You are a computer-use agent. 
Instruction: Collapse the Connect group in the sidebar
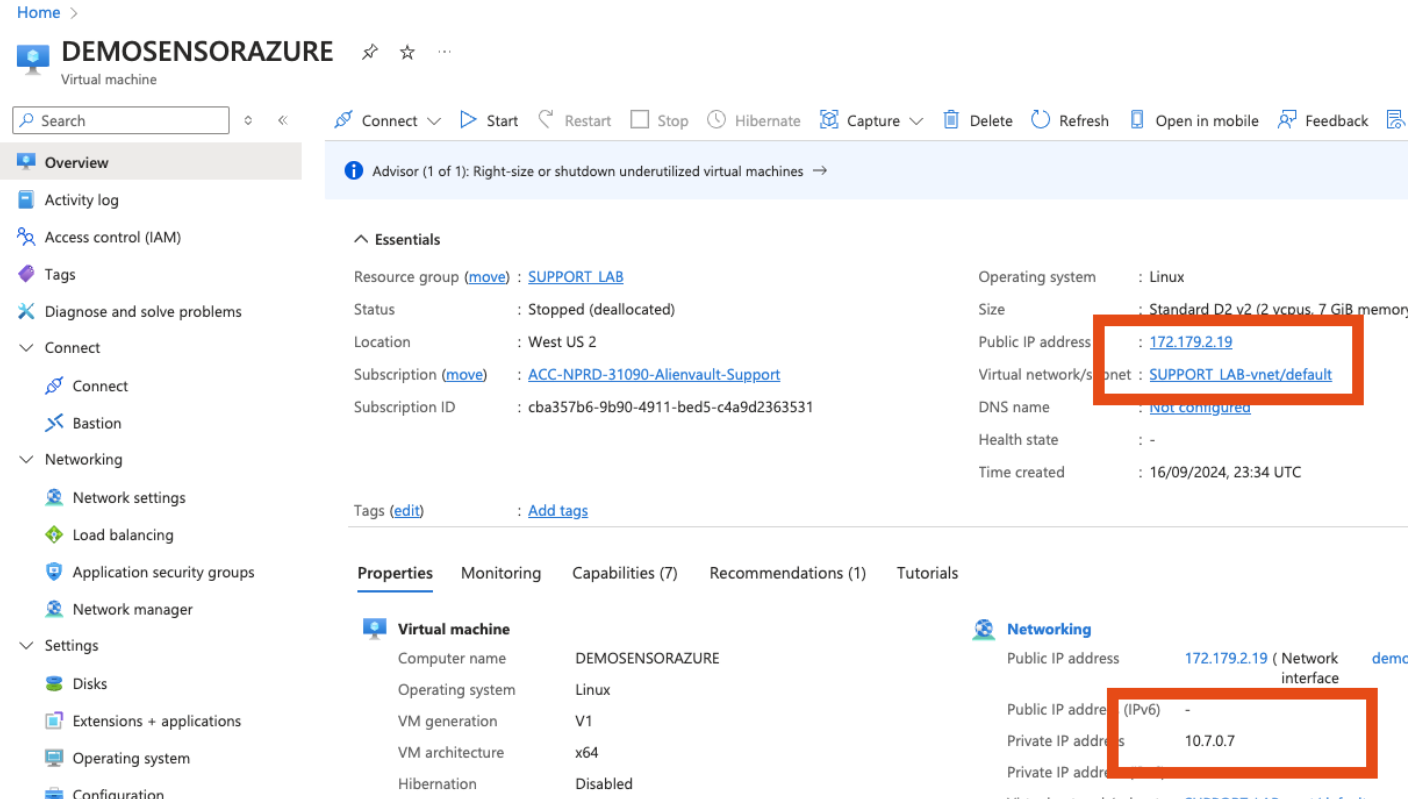click(26, 348)
